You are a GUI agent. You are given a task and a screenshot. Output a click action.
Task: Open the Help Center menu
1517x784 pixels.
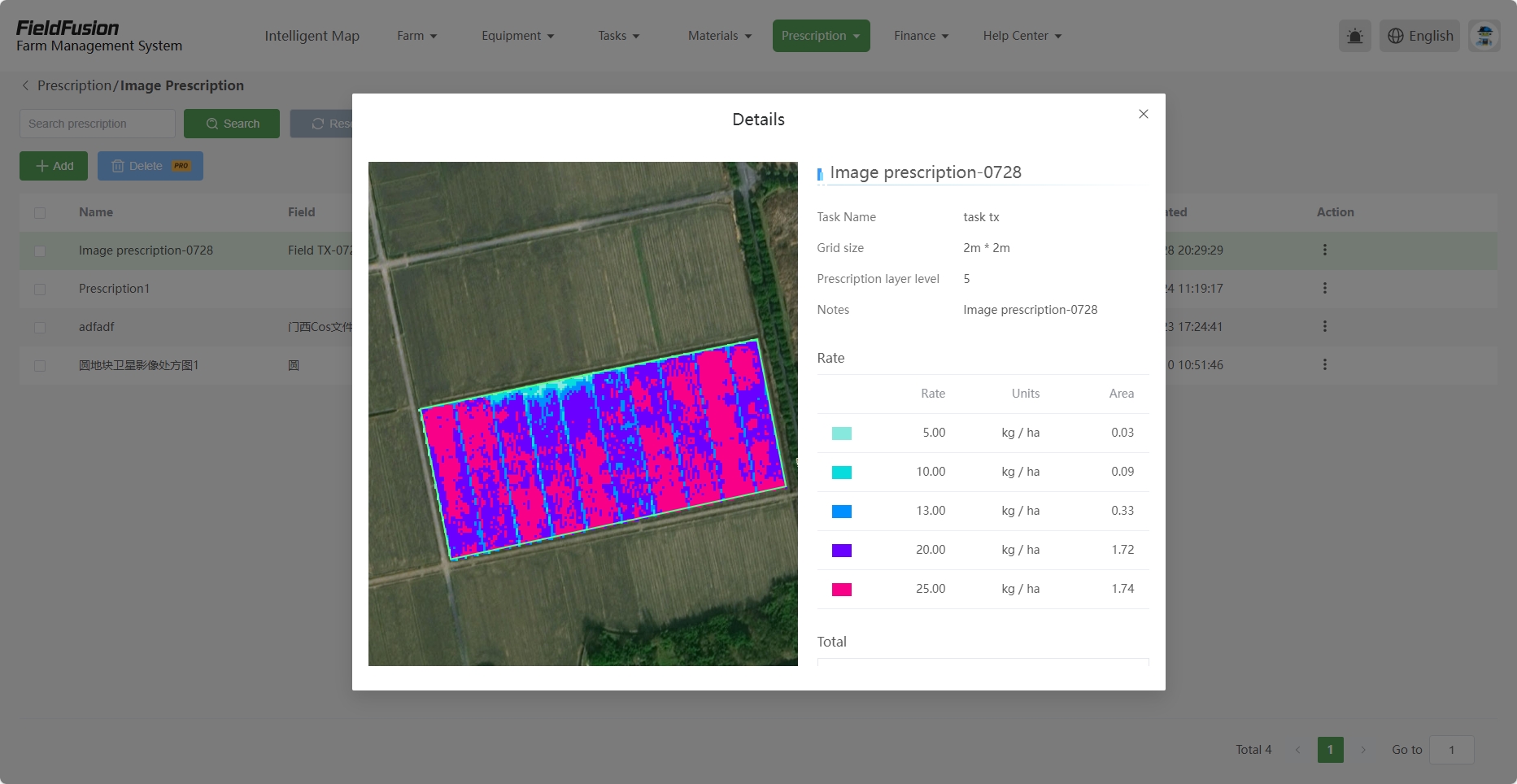[1022, 35]
